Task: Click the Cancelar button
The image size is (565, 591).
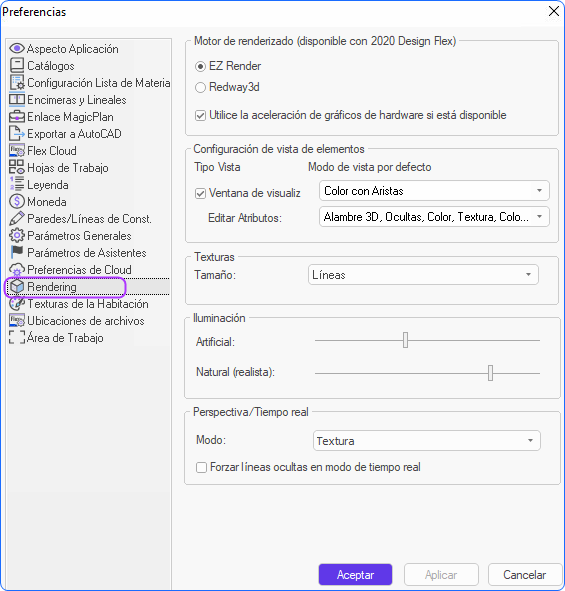Action: (525, 574)
